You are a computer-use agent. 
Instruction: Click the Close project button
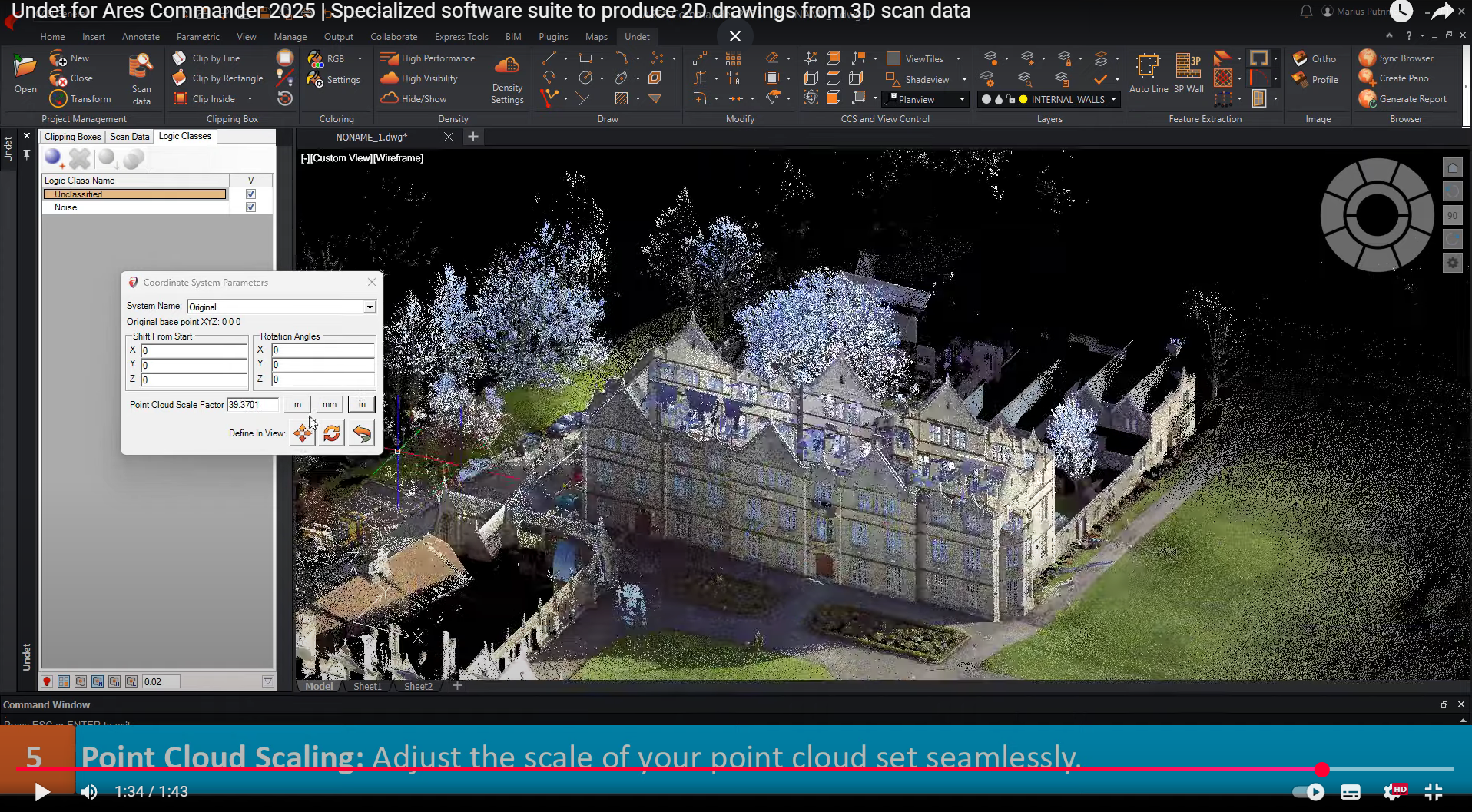point(71,78)
